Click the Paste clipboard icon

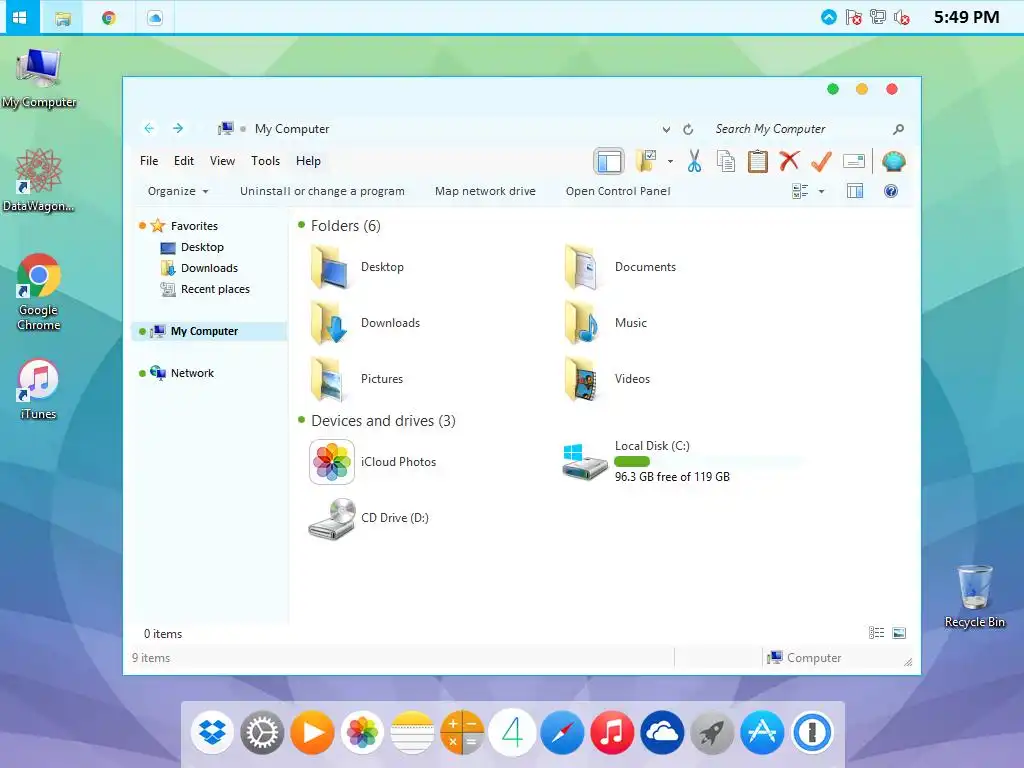point(758,161)
